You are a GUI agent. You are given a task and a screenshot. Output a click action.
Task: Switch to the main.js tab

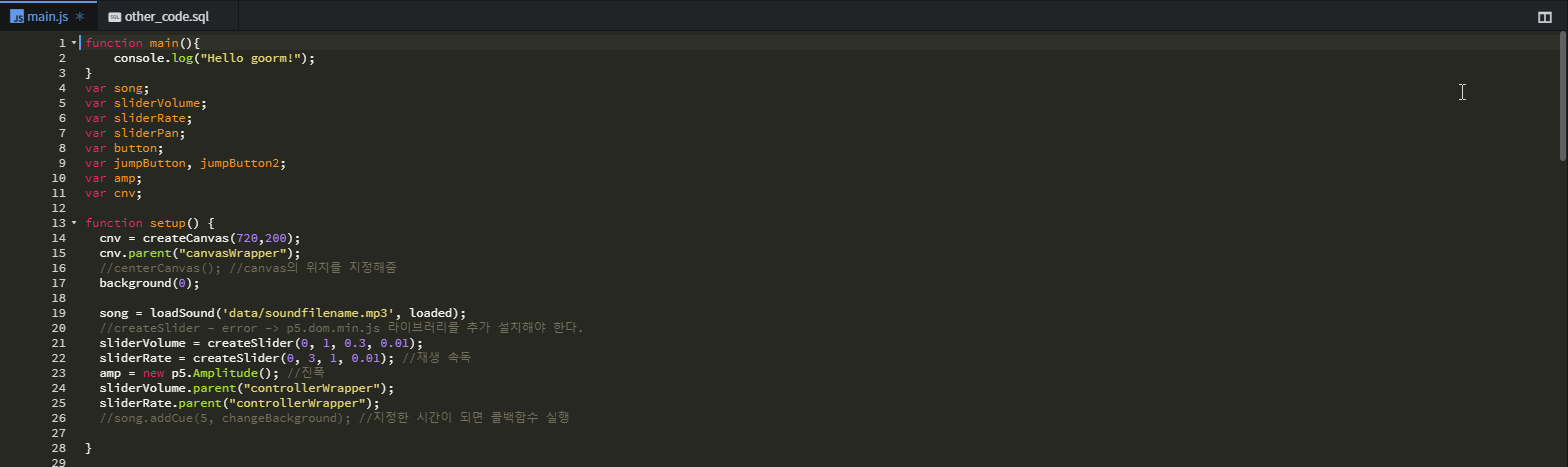pyautogui.click(x=49, y=16)
